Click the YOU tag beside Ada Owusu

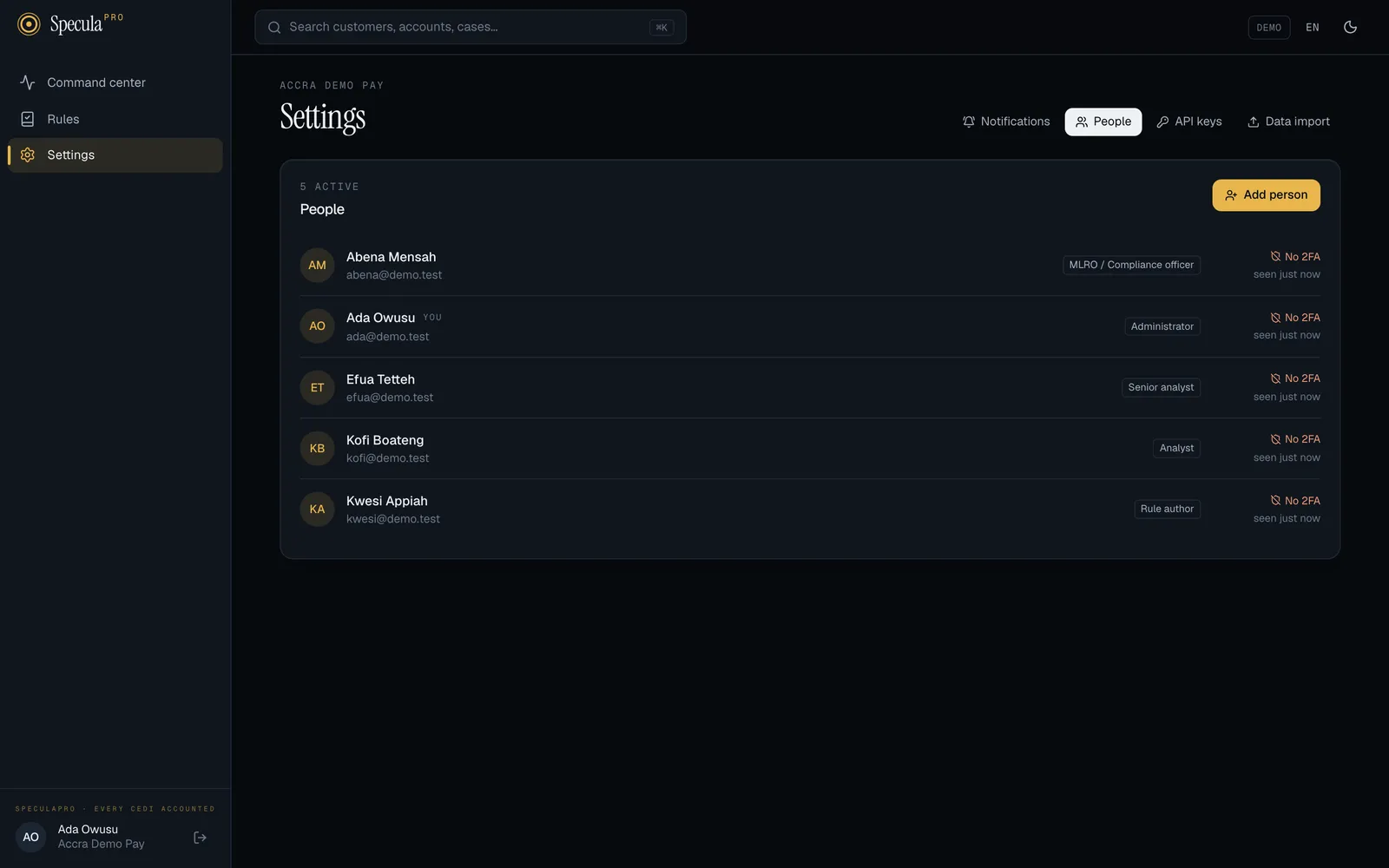(432, 318)
